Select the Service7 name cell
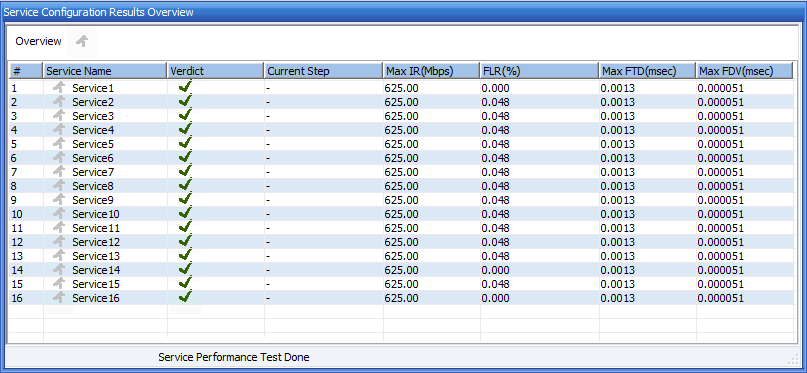 coord(93,172)
